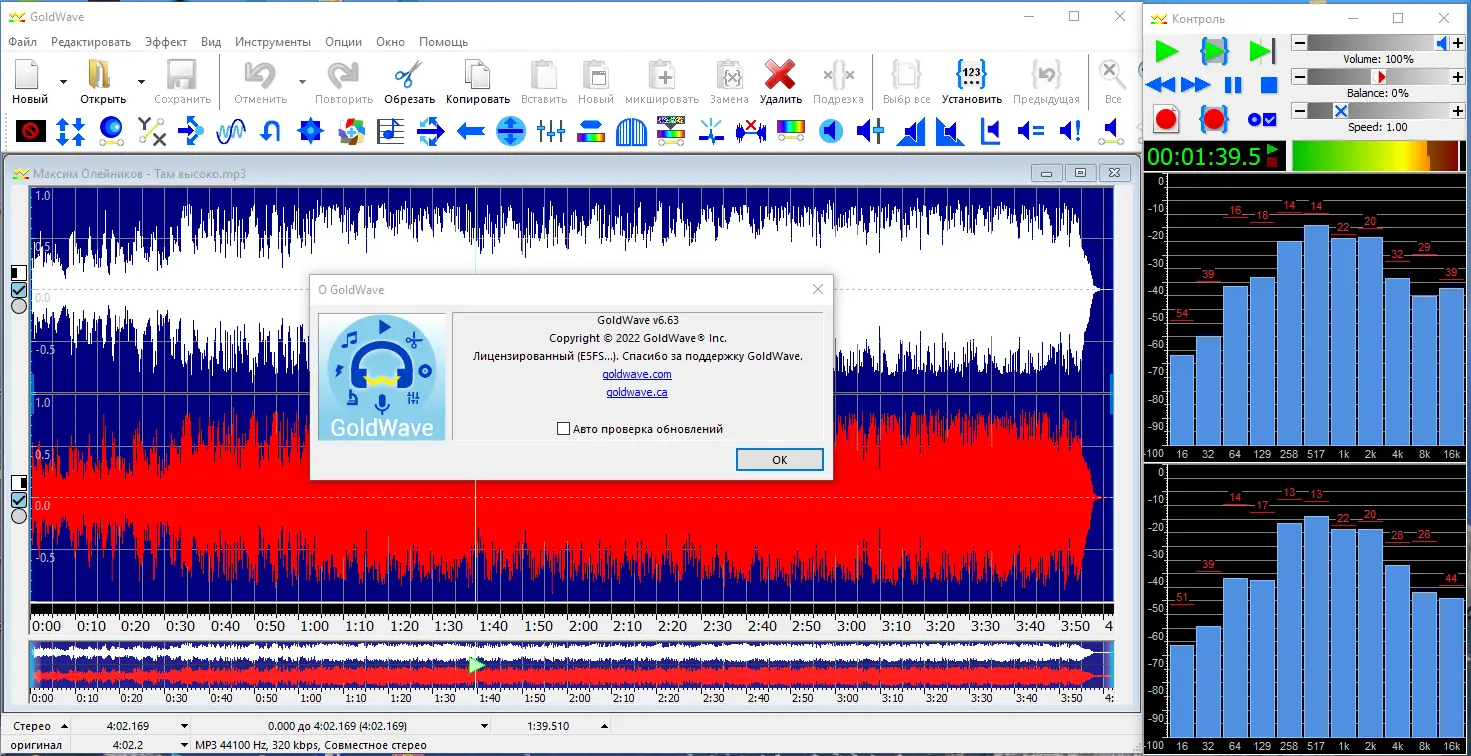
Task: Click the Copy (Копировать) toolbar button
Action: (478, 82)
